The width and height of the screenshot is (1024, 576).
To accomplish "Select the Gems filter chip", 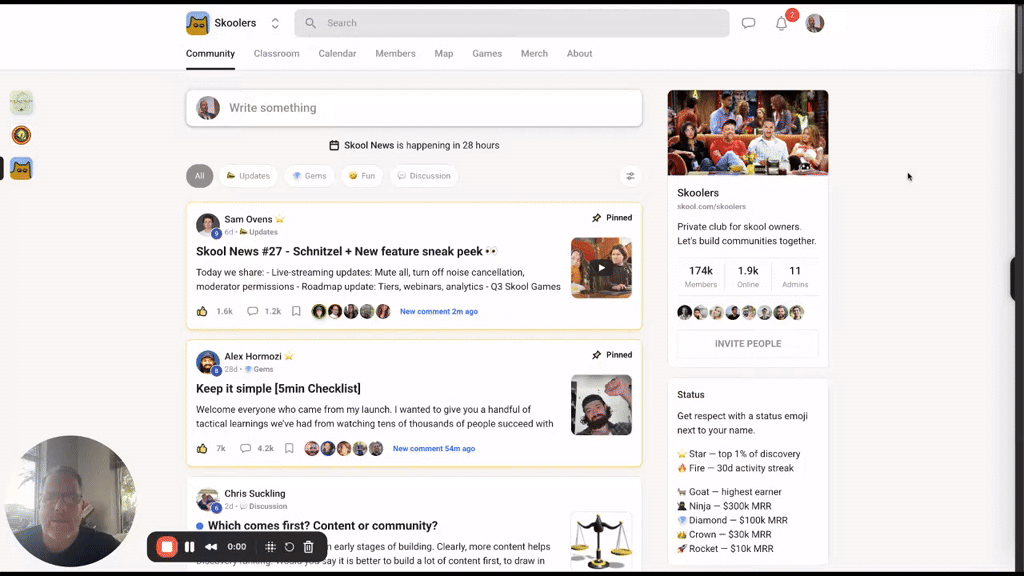I will pos(310,176).
